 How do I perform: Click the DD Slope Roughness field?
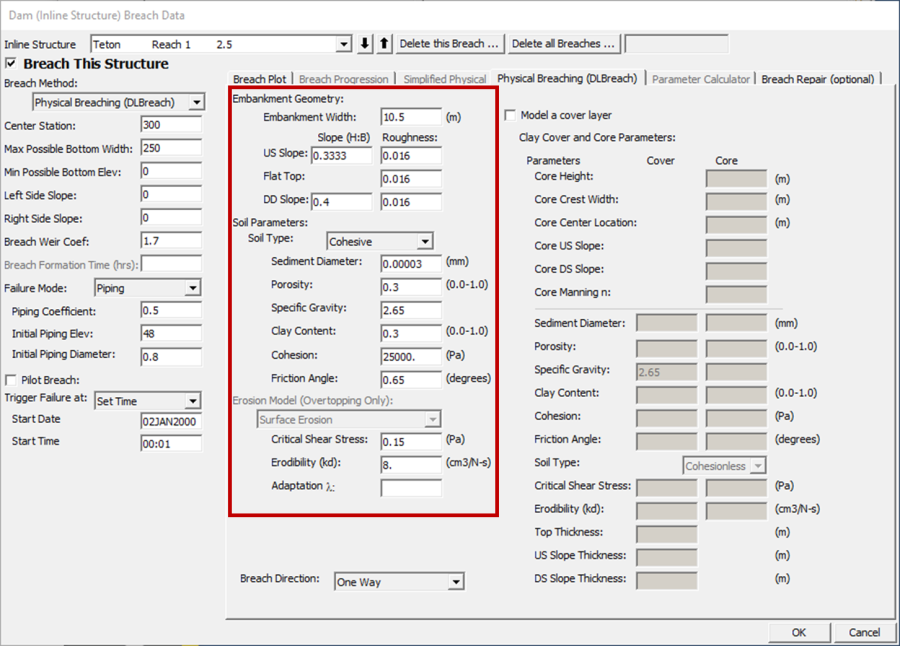(411, 202)
